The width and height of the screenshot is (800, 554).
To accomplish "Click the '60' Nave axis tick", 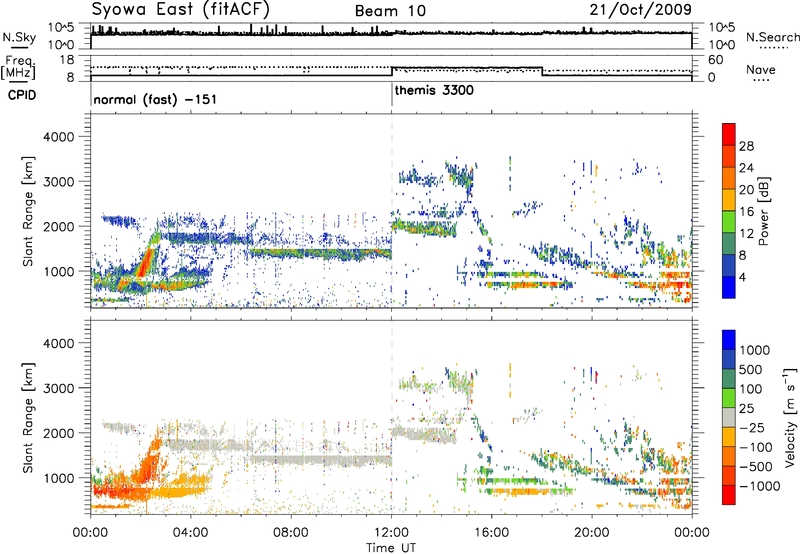I will (x=716, y=60).
